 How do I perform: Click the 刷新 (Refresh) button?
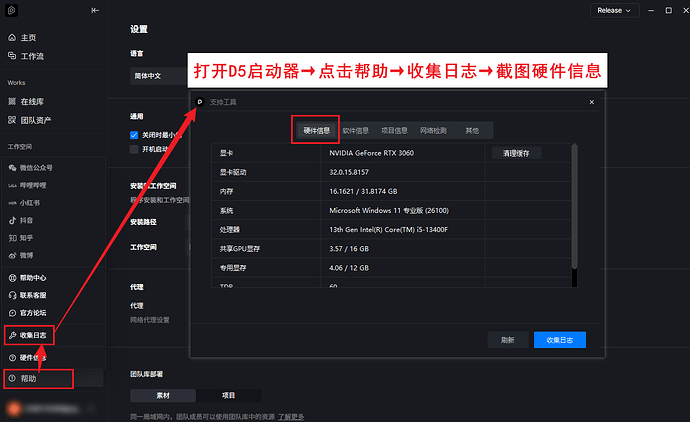(x=507, y=340)
